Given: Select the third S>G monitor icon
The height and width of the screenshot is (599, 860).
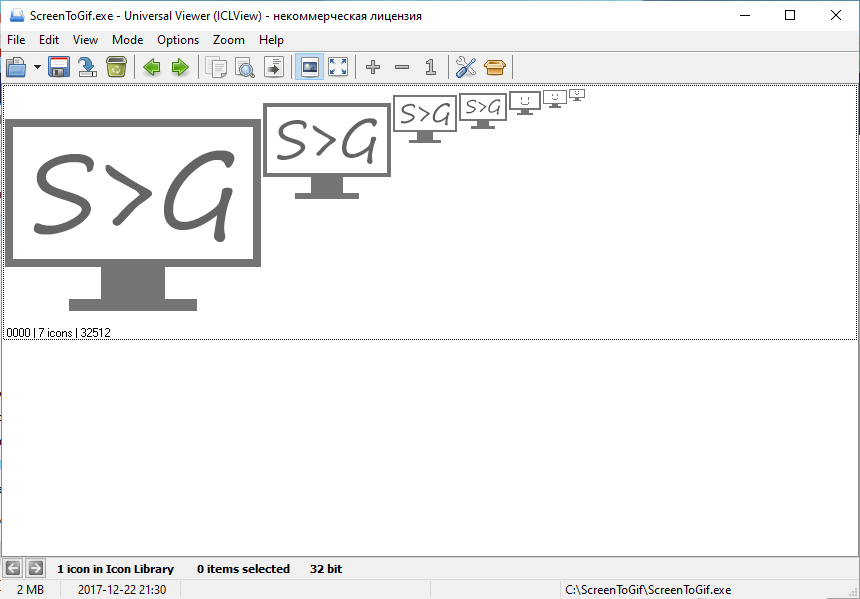Looking at the screenshot, I should point(425,118).
